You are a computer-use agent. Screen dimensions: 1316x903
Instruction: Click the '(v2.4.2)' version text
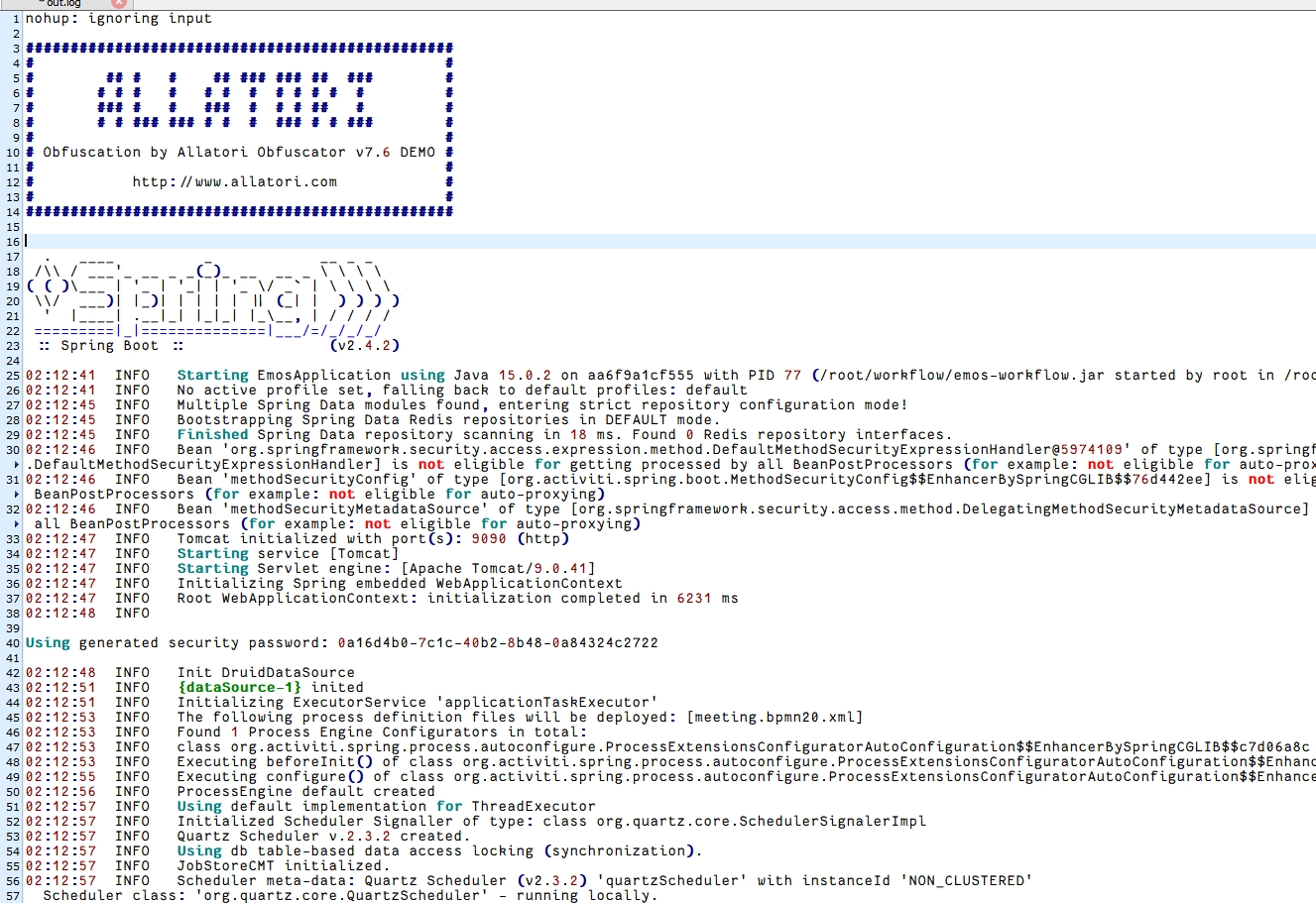click(x=364, y=345)
